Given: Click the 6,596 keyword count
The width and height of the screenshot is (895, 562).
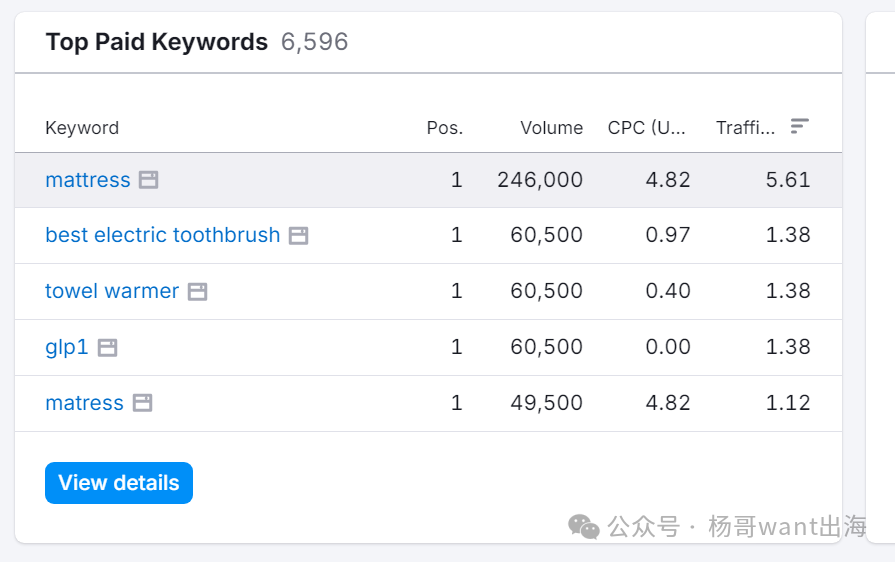Looking at the screenshot, I should (x=314, y=42).
